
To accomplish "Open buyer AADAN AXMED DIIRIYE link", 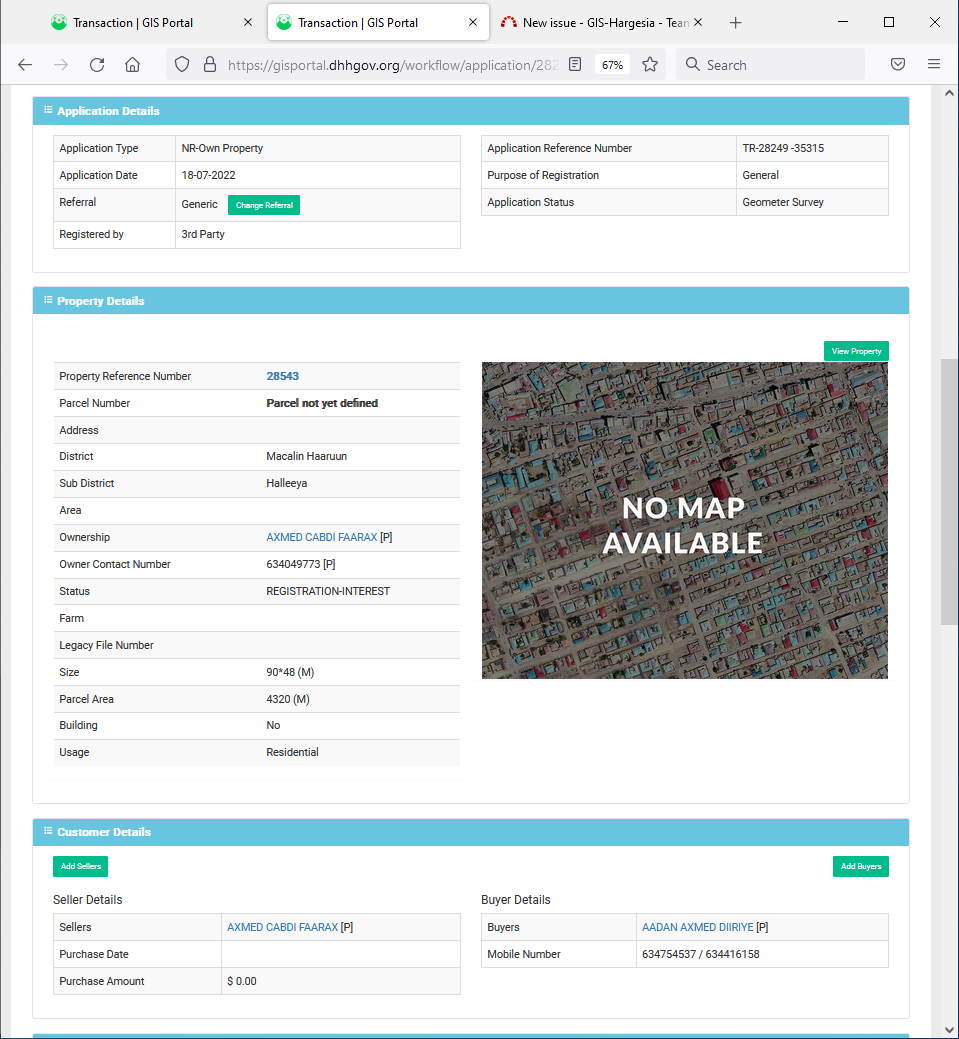I will pyautogui.click(x=697, y=927).
